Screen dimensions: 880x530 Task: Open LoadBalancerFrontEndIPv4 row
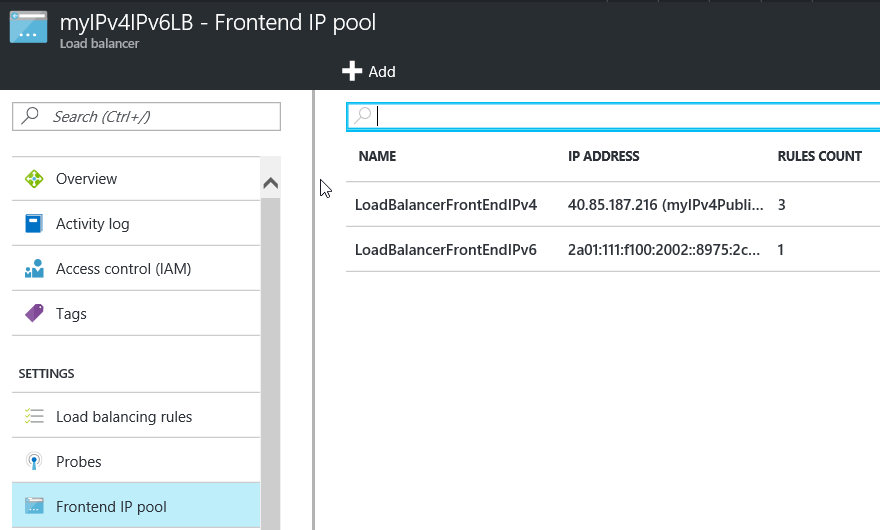tap(446, 205)
